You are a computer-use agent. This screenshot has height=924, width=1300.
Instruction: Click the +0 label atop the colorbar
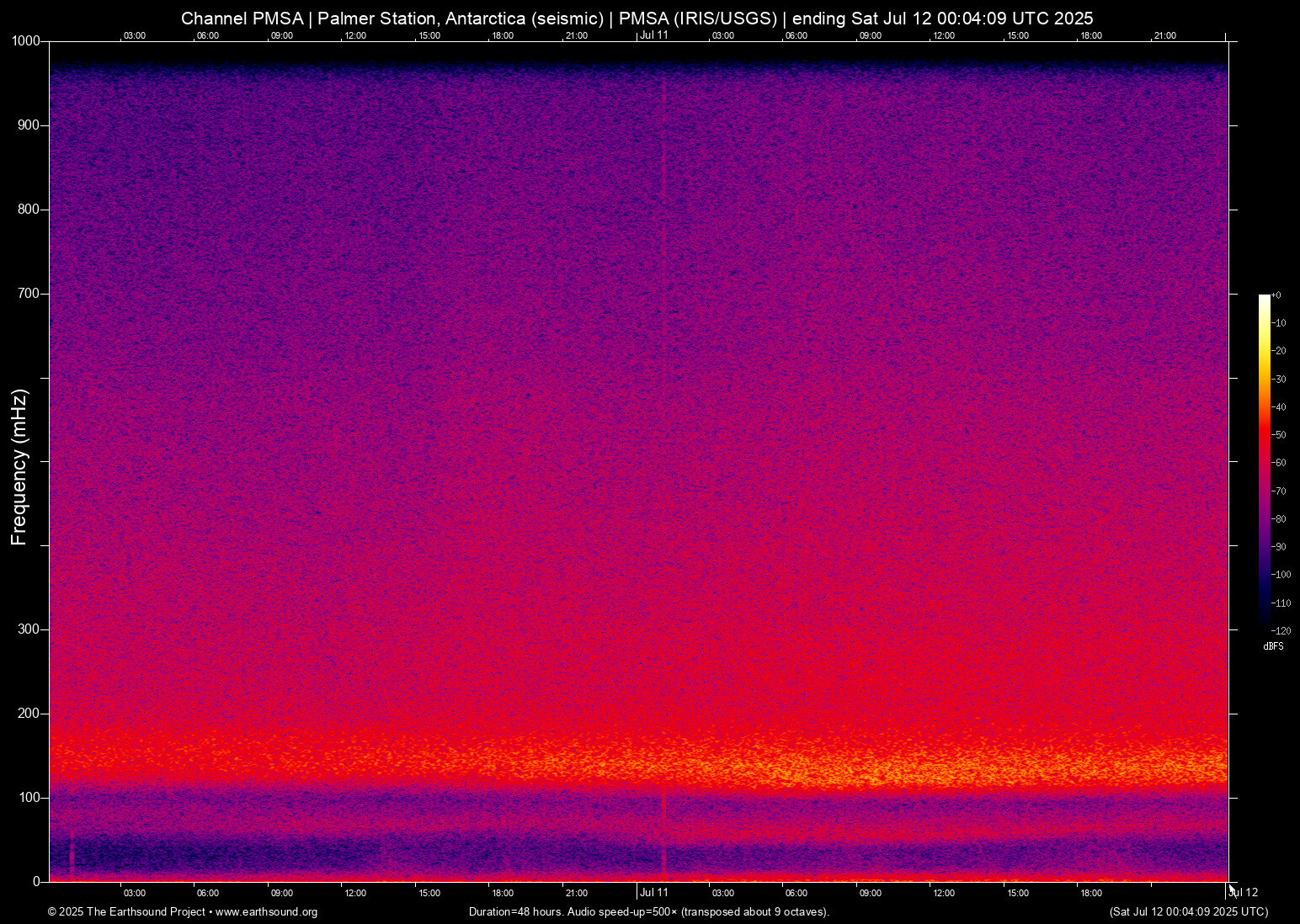pos(1278,295)
